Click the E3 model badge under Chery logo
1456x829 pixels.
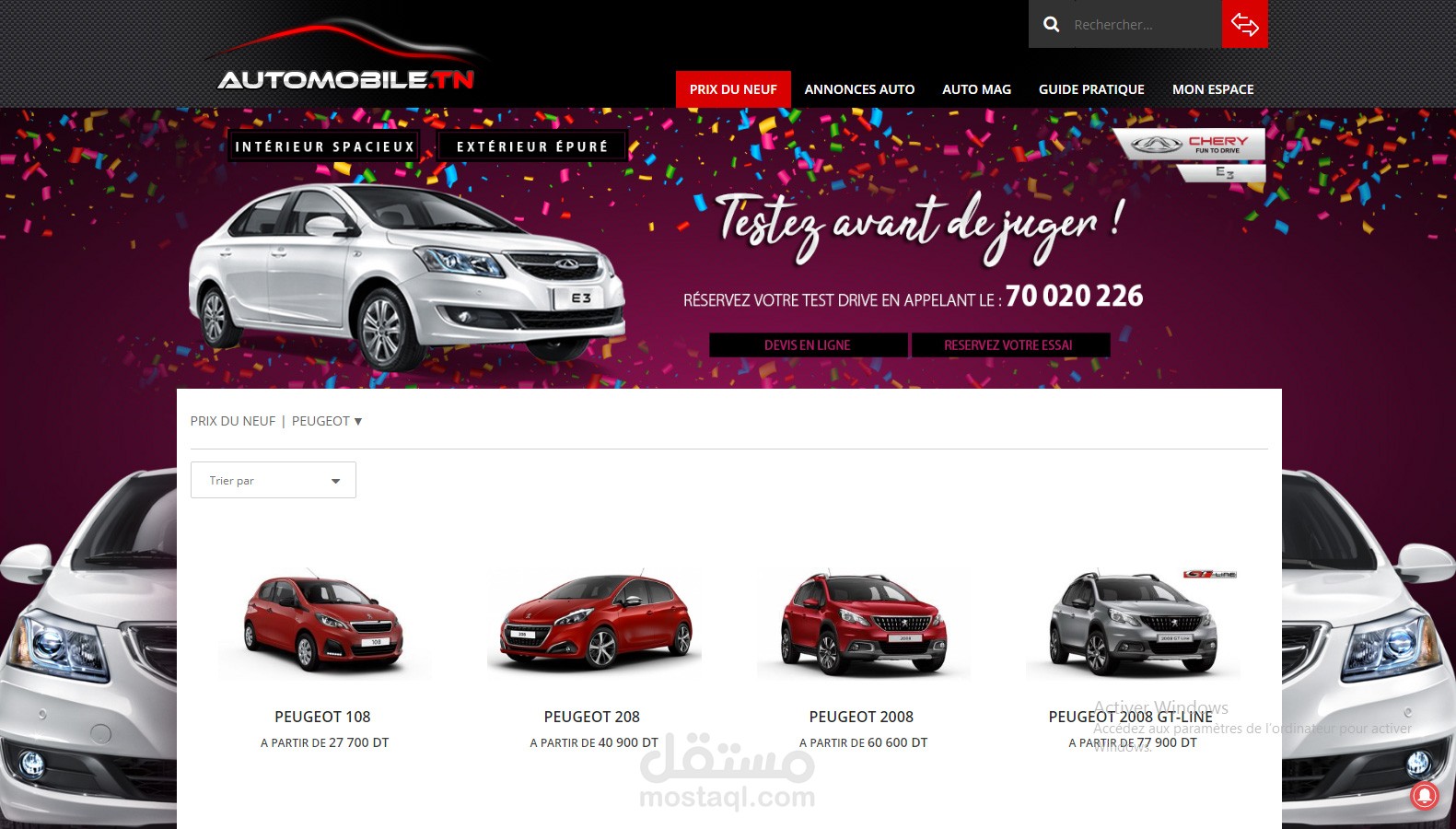point(1223,172)
